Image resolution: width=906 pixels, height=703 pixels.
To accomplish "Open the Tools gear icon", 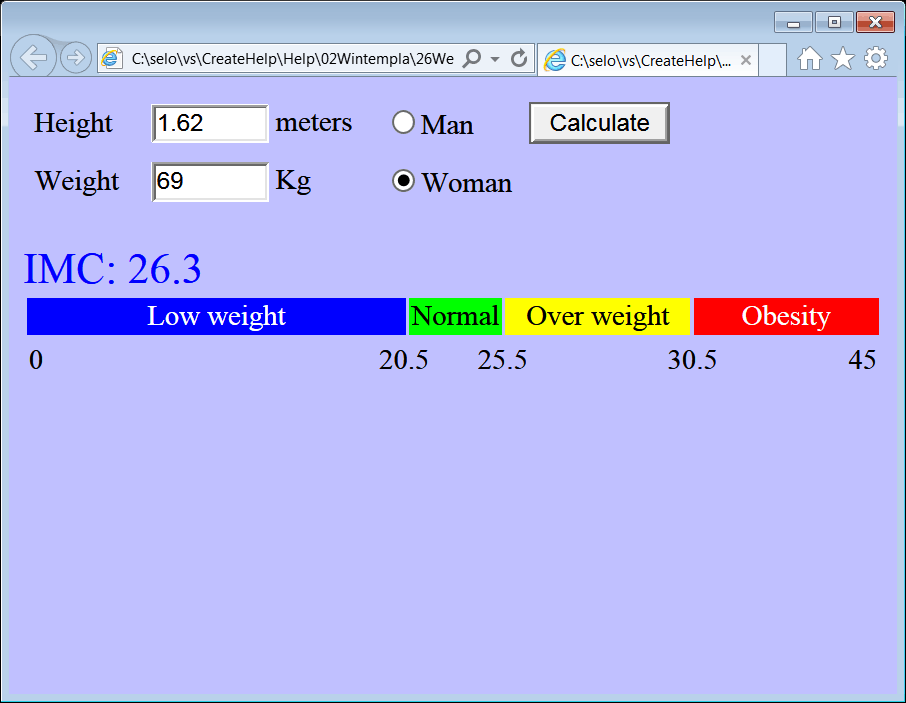I will click(876, 58).
